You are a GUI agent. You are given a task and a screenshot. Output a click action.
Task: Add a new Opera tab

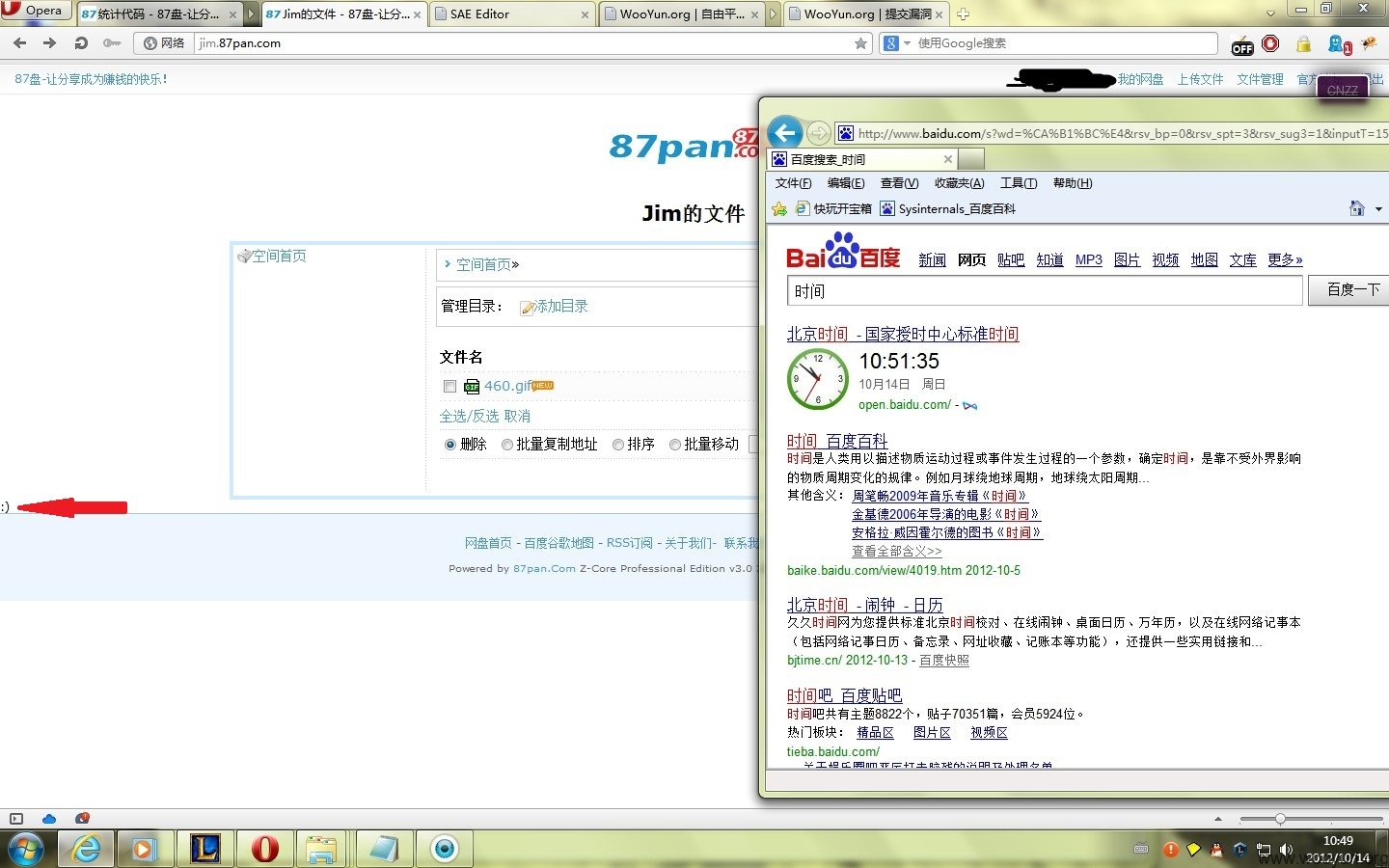(963, 14)
